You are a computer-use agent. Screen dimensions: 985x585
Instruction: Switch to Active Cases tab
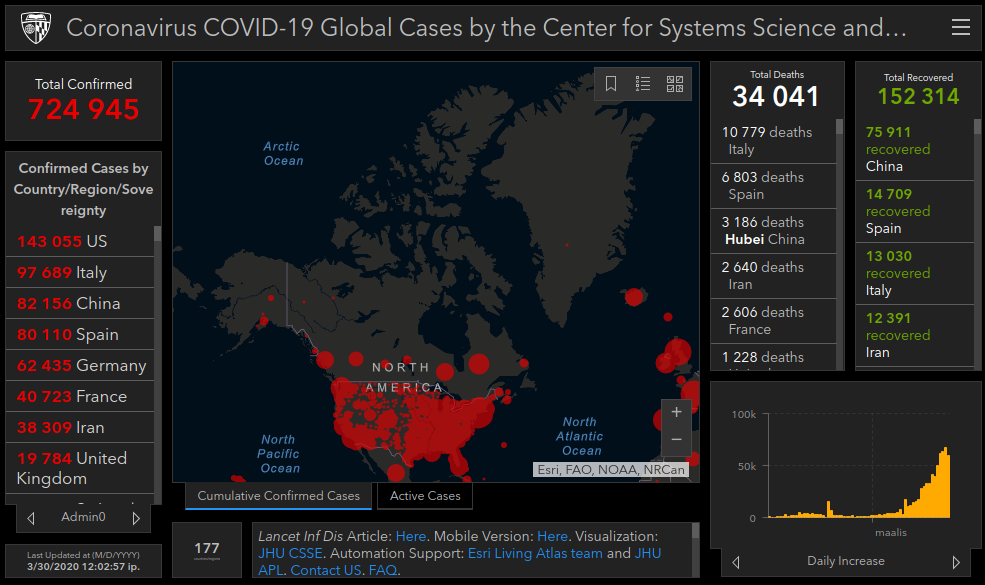click(425, 496)
